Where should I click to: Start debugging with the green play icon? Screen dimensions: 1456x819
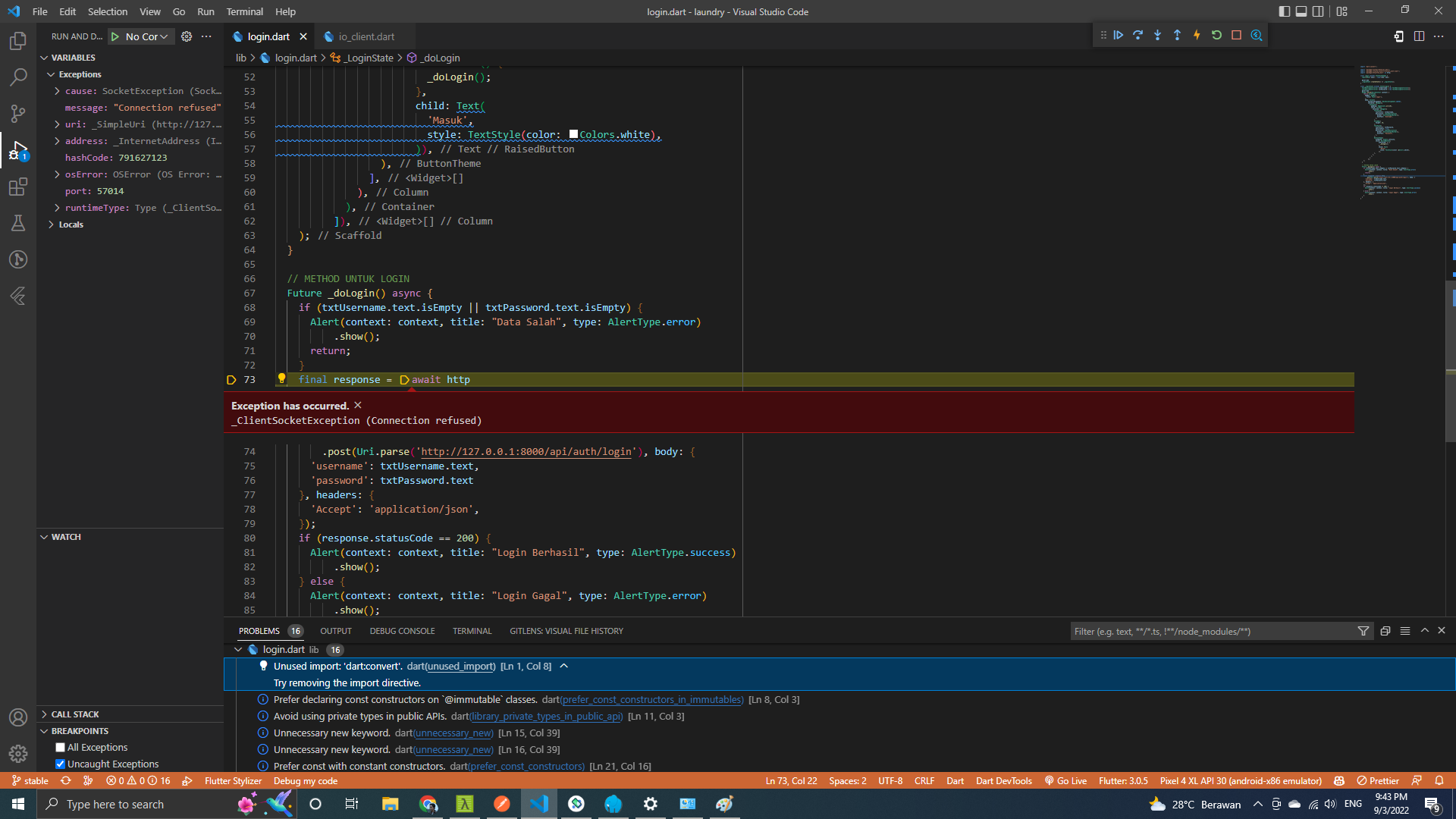(115, 36)
